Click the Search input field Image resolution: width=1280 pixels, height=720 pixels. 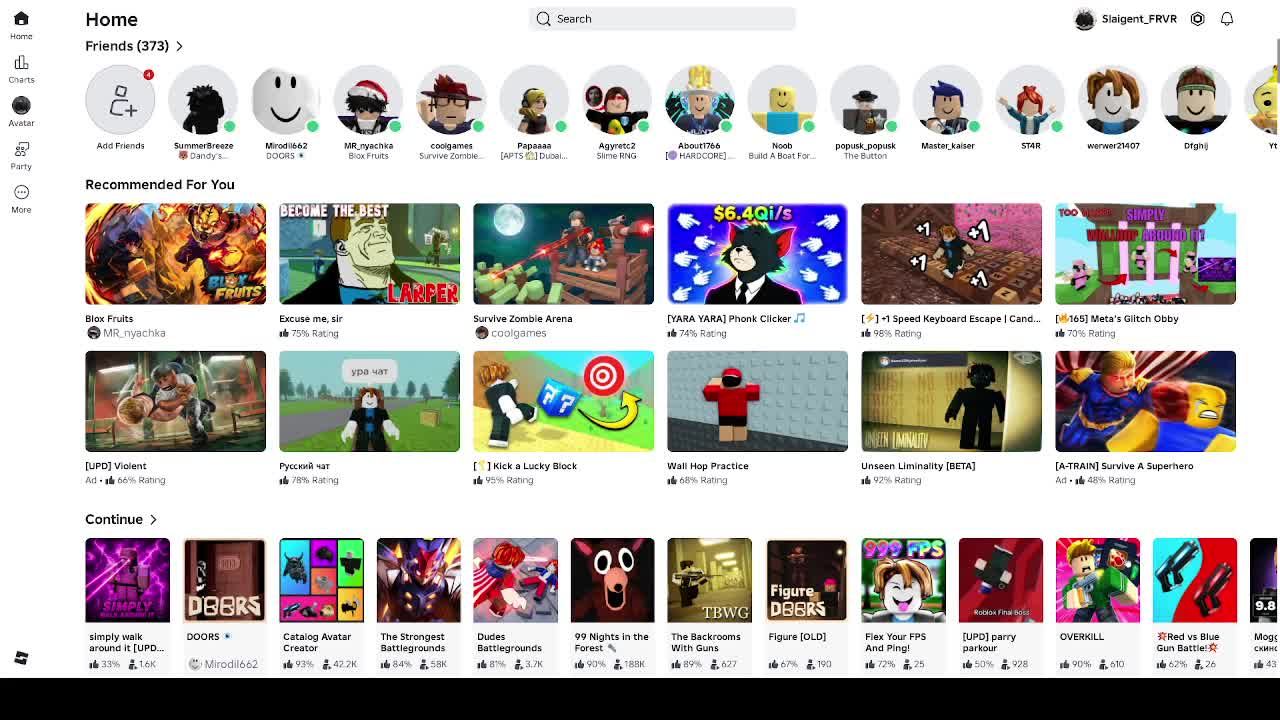662,19
